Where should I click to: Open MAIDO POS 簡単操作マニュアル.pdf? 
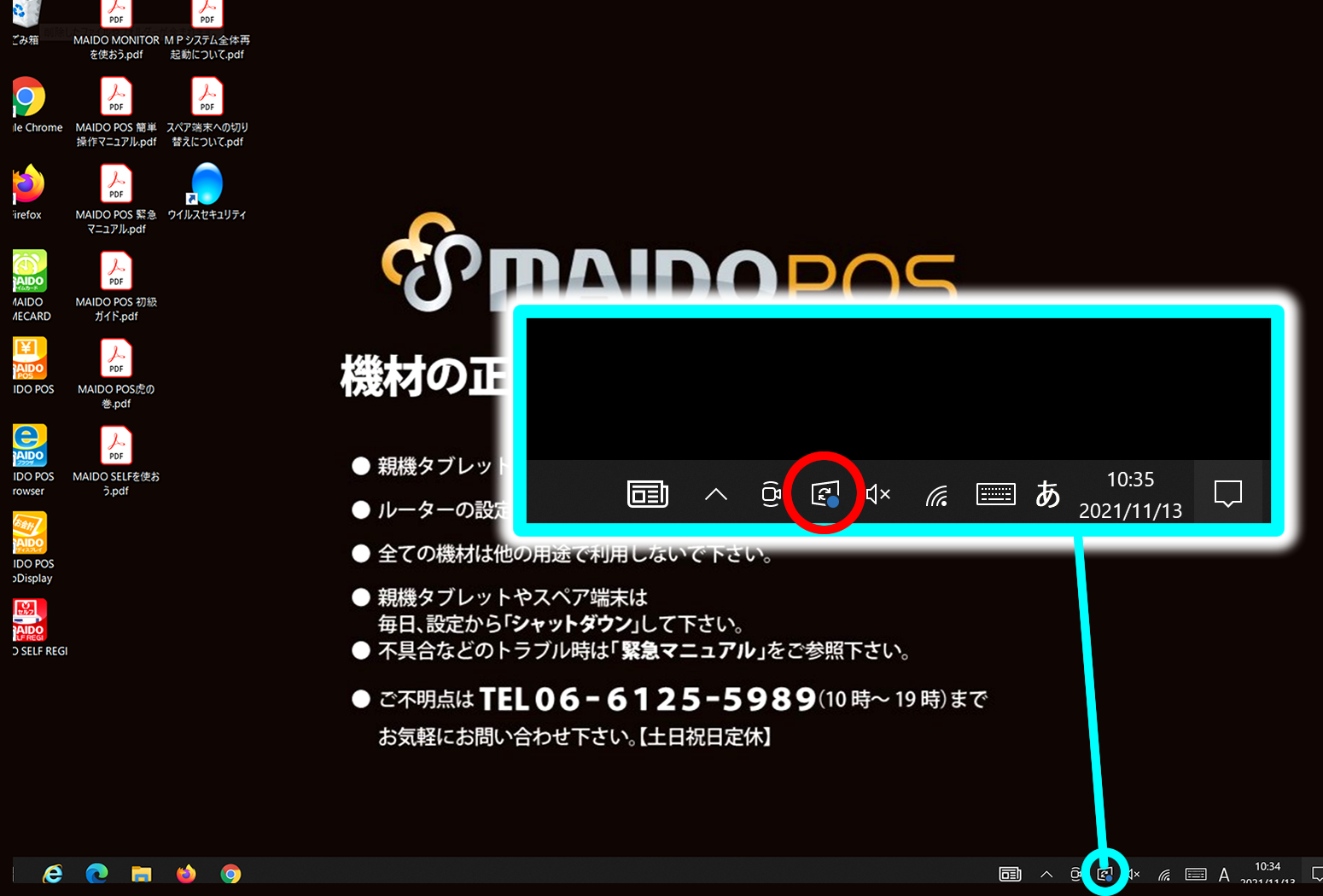tap(116, 112)
